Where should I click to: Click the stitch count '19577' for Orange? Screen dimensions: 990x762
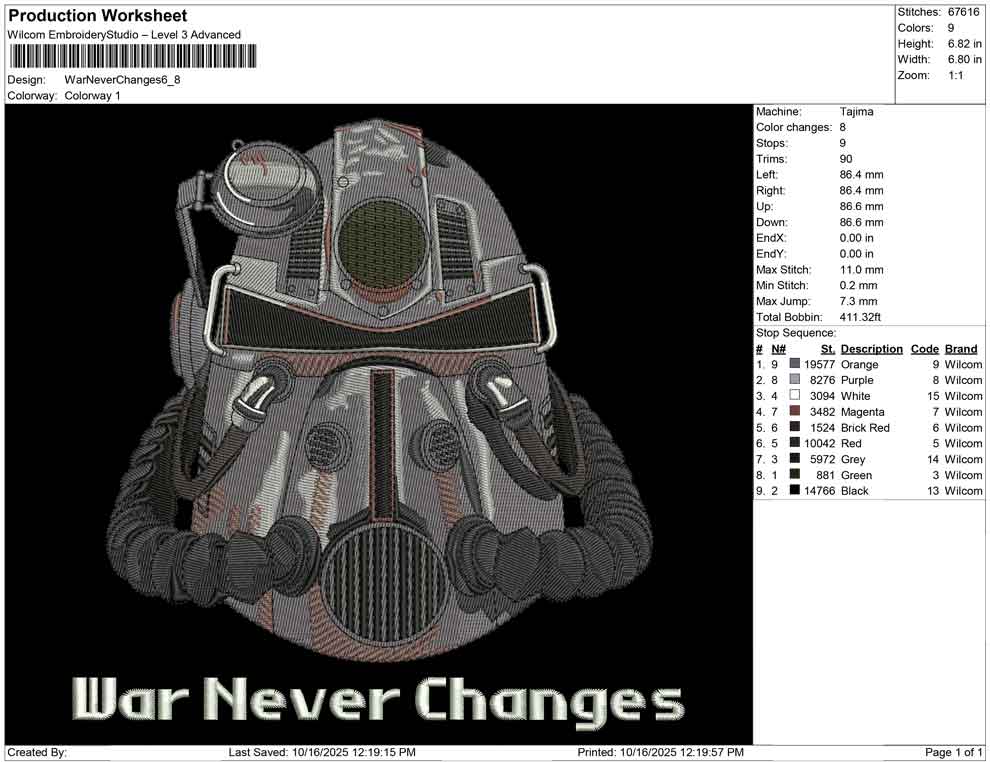coord(820,364)
